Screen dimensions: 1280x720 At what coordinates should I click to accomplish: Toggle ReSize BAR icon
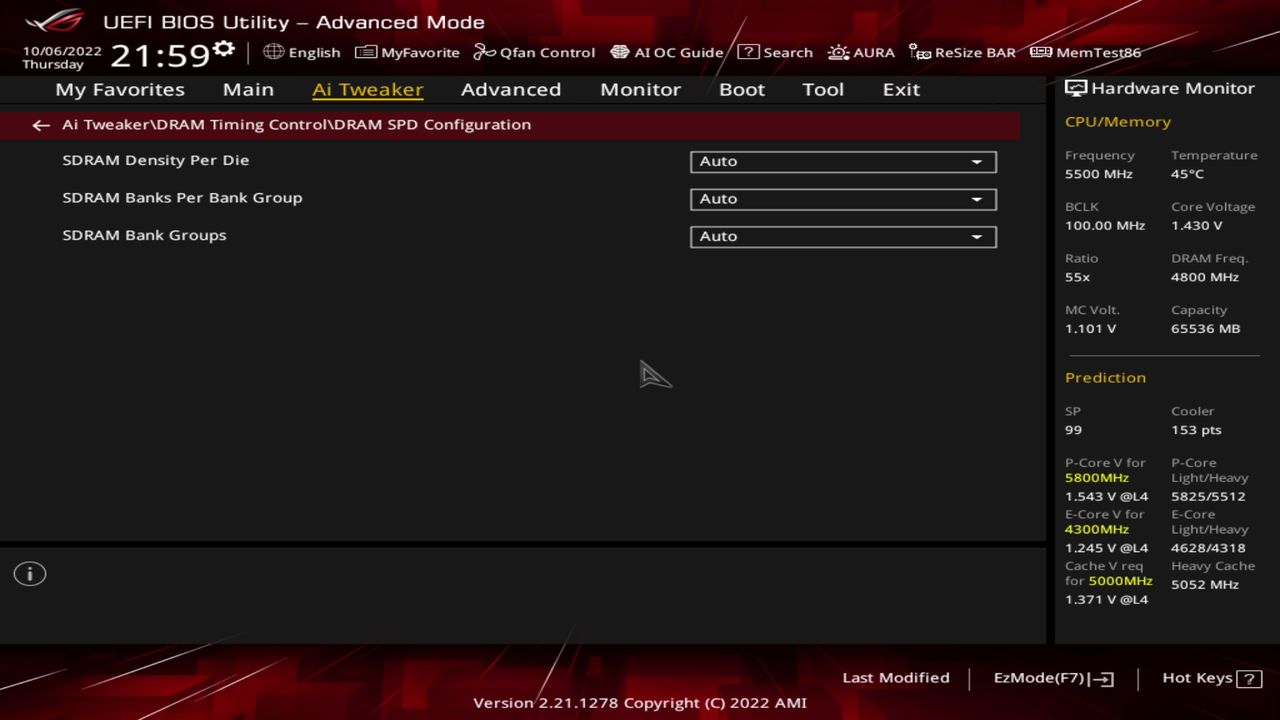pyautogui.click(x=920, y=52)
